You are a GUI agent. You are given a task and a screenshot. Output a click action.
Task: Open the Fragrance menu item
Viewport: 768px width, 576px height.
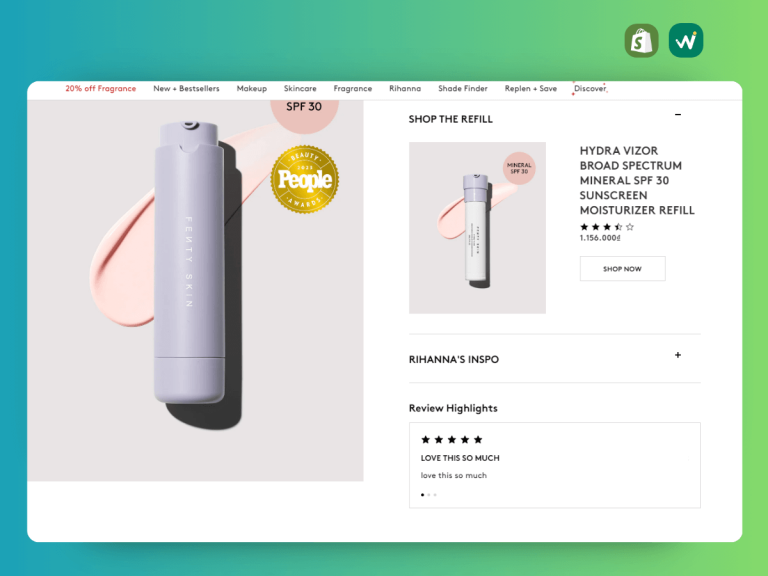[x=353, y=89]
